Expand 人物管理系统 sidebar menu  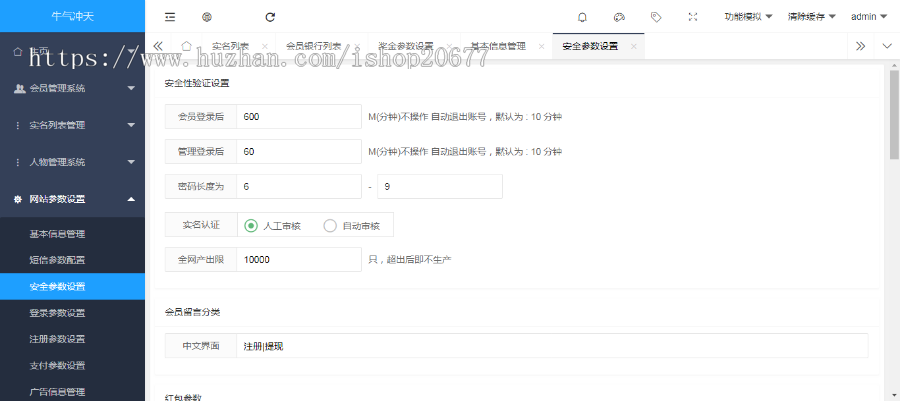(72, 162)
